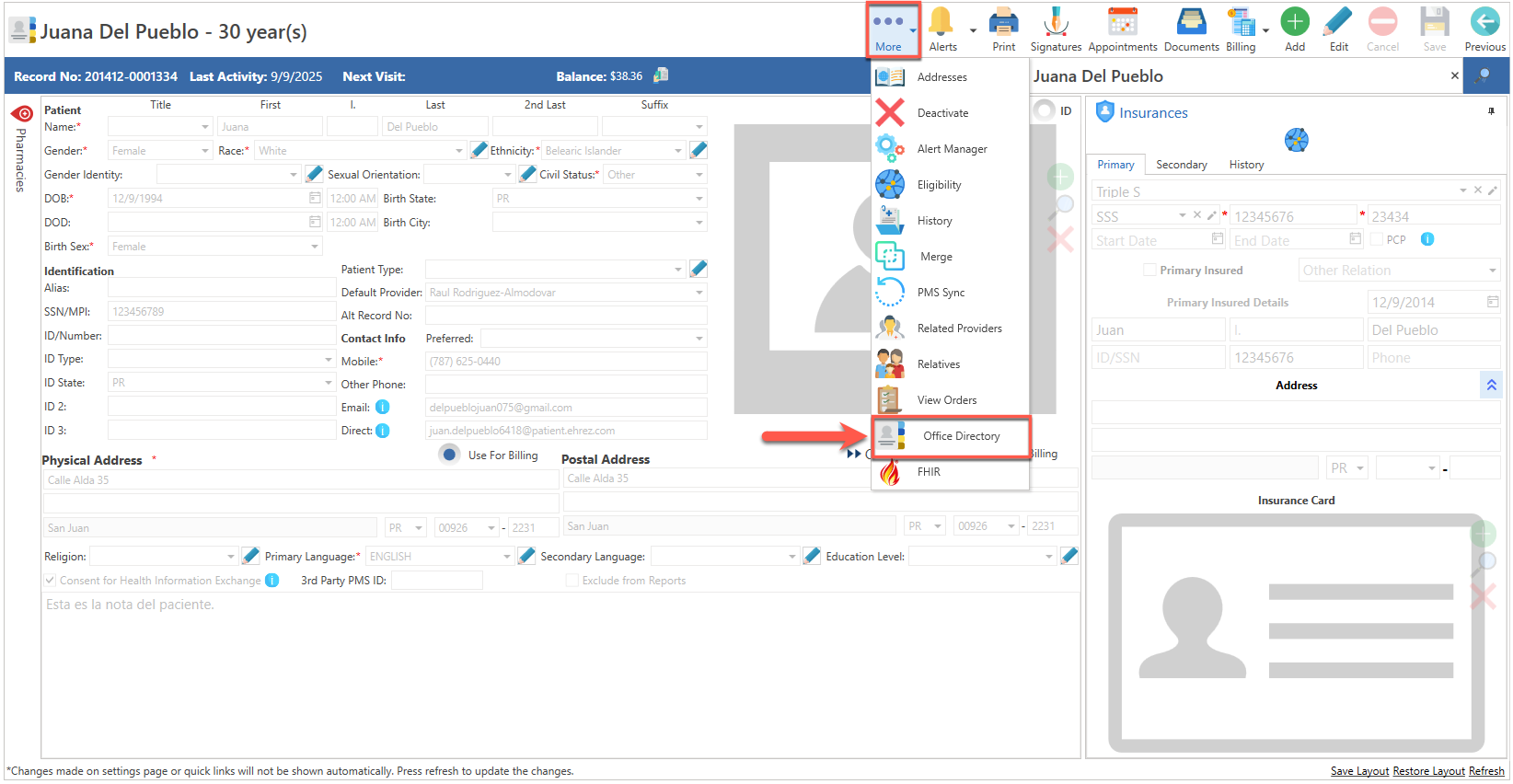Select Merge from the More menu
Screen dimensions: 1513x784
[950, 257]
